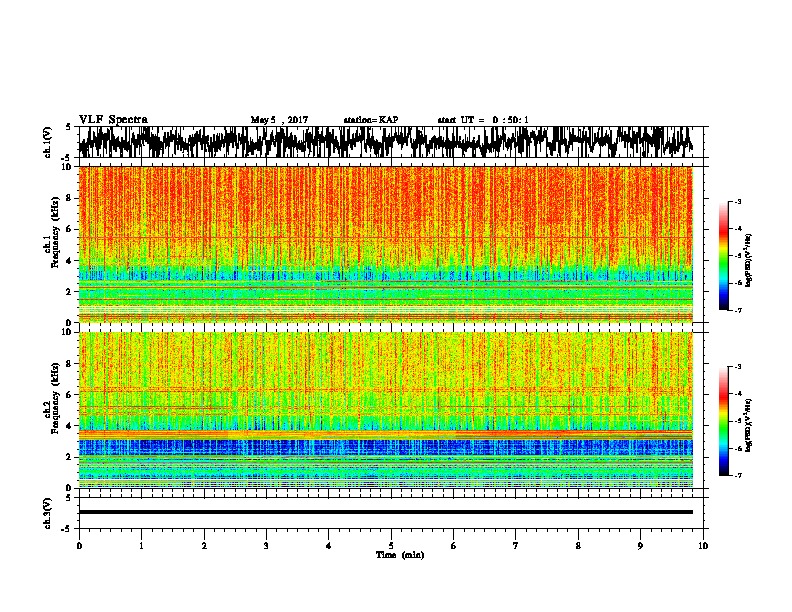
Task: Click the "ch.3(V)" axis label
Action: 47,513
